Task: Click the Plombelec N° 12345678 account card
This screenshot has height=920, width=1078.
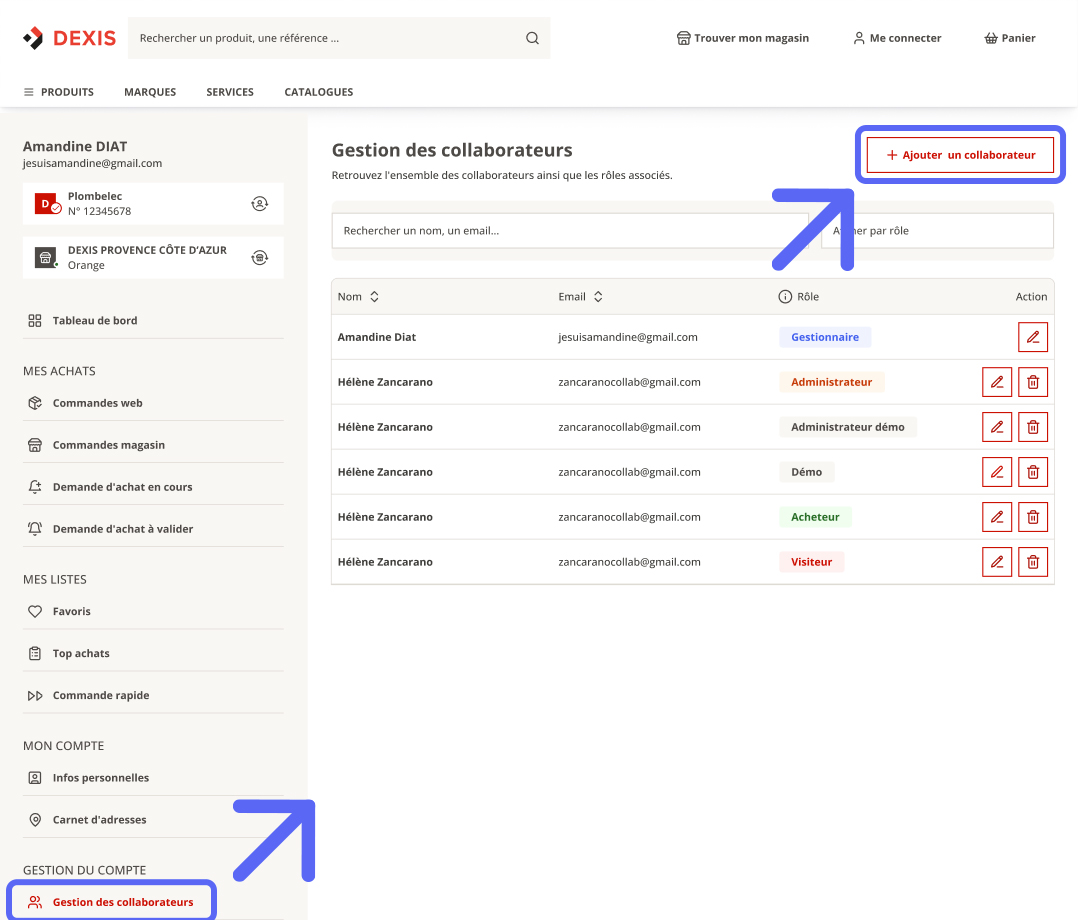Action: click(x=153, y=204)
